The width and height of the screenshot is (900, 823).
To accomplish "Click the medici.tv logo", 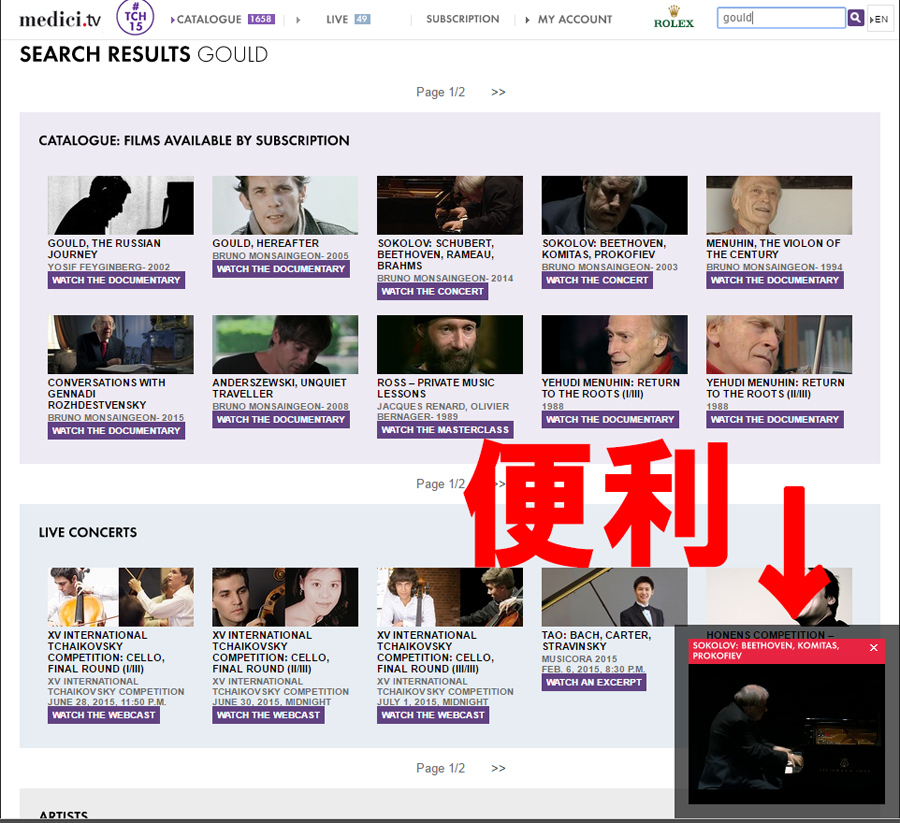I will (x=60, y=20).
